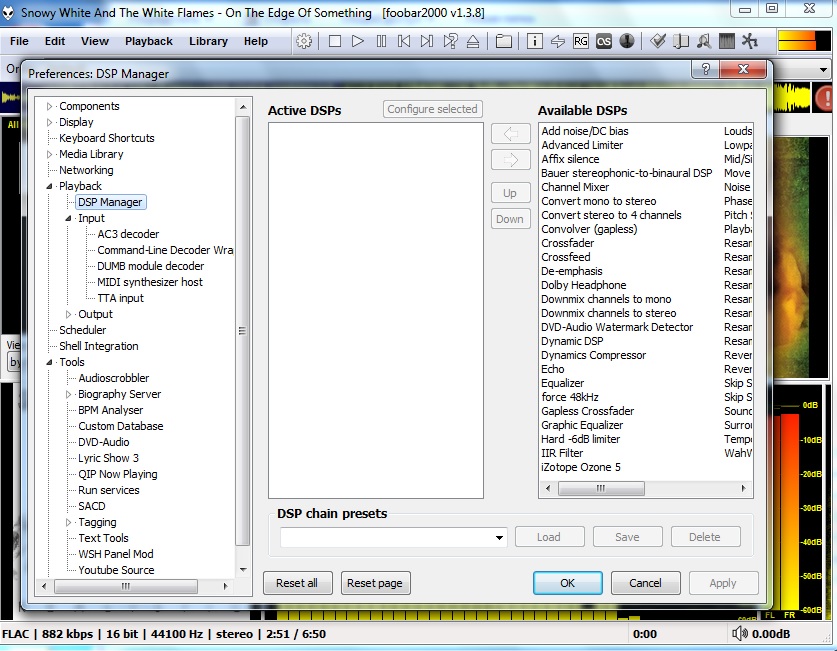Click the branching tree toolbar icon
Image resolution: width=837 pixels, height=651 pixels.
tap(749, 41)
